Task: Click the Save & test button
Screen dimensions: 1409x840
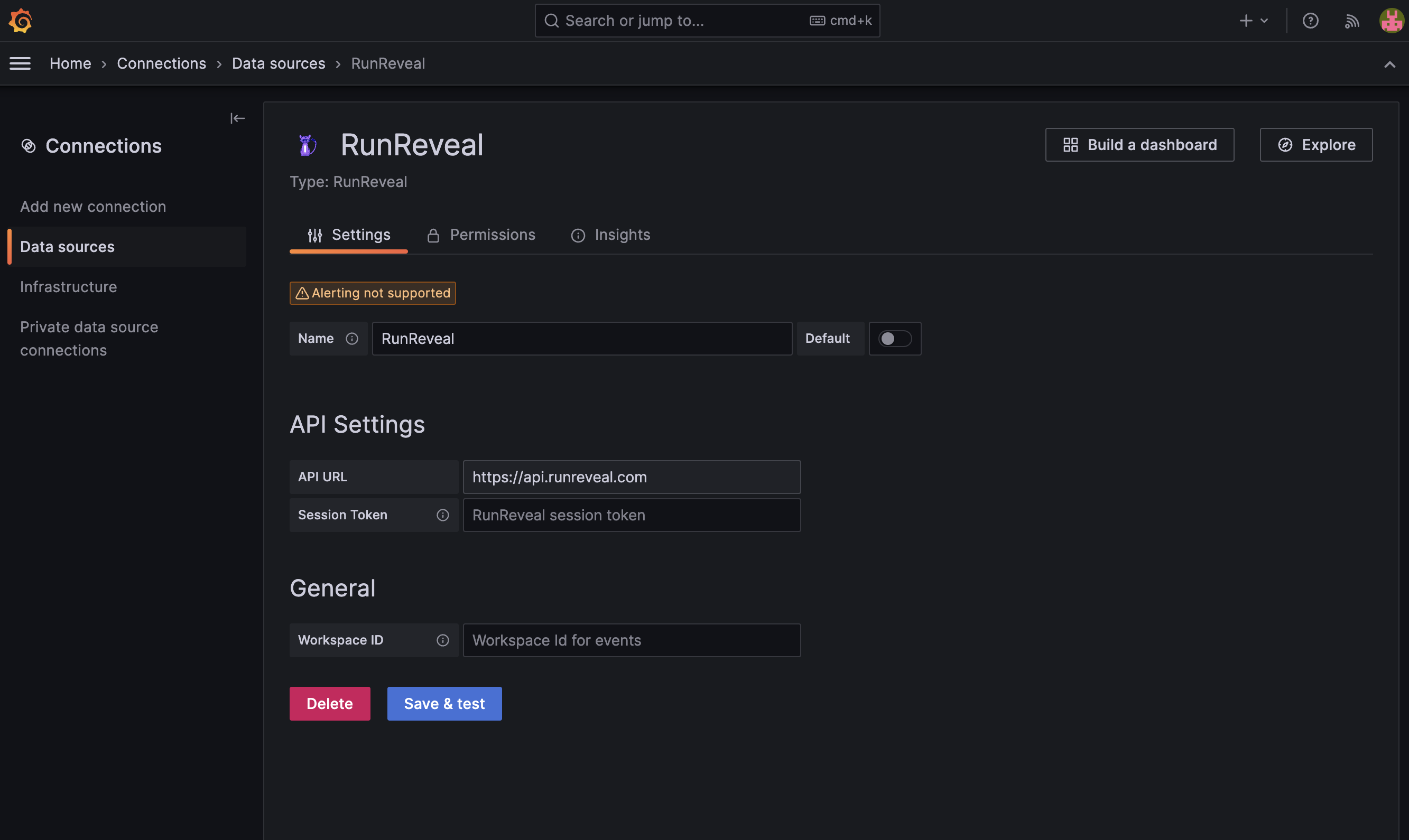Action: click(444, 704)
